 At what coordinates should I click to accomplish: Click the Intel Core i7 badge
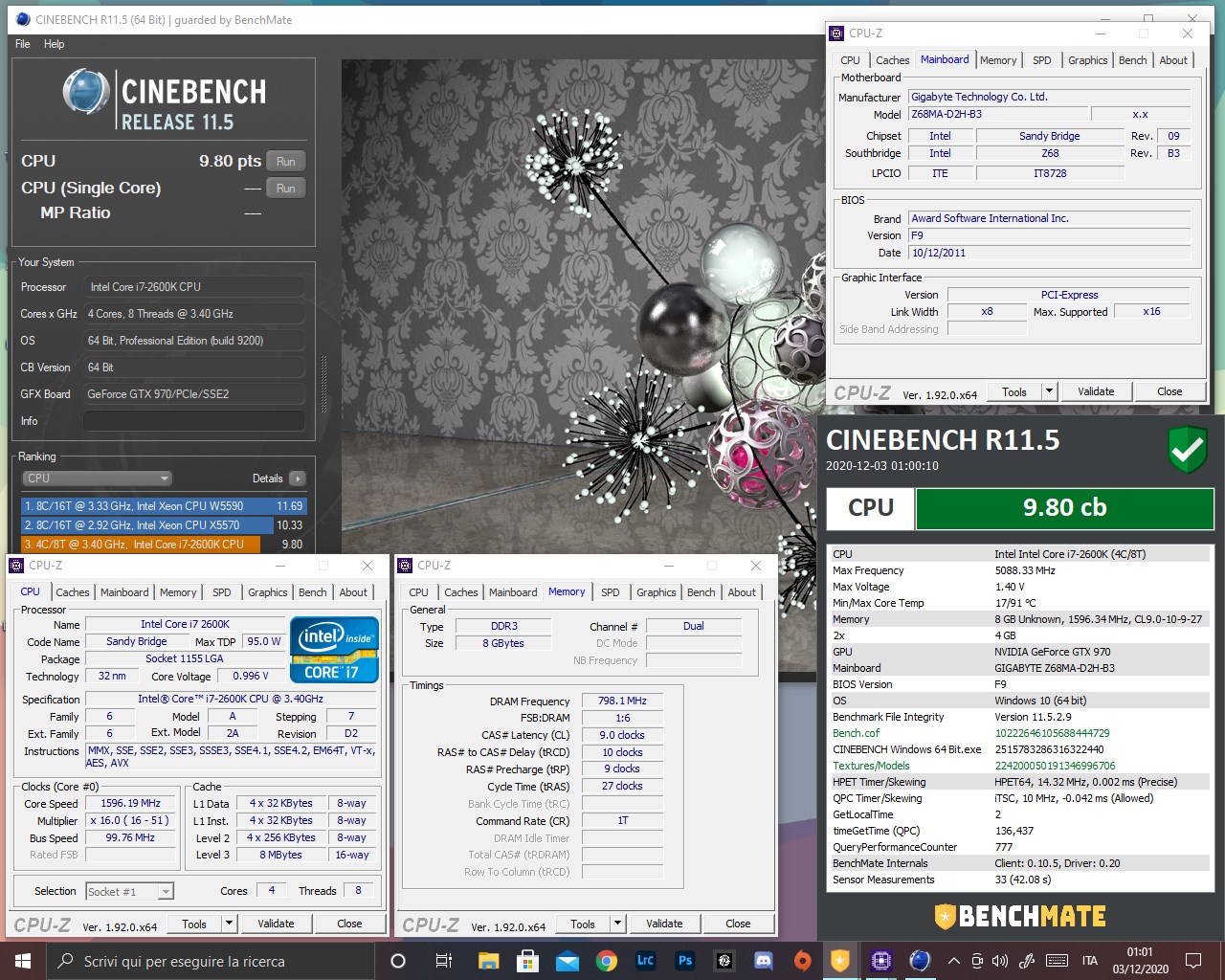tap(334, 650)
